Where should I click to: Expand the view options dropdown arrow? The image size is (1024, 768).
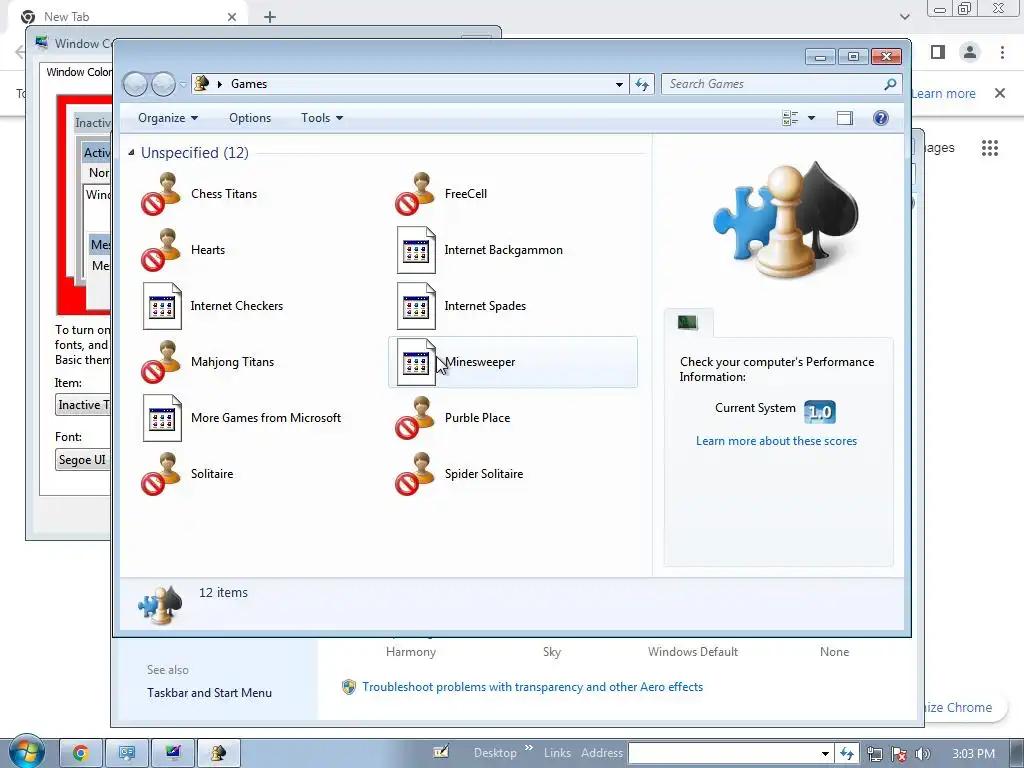811,118
